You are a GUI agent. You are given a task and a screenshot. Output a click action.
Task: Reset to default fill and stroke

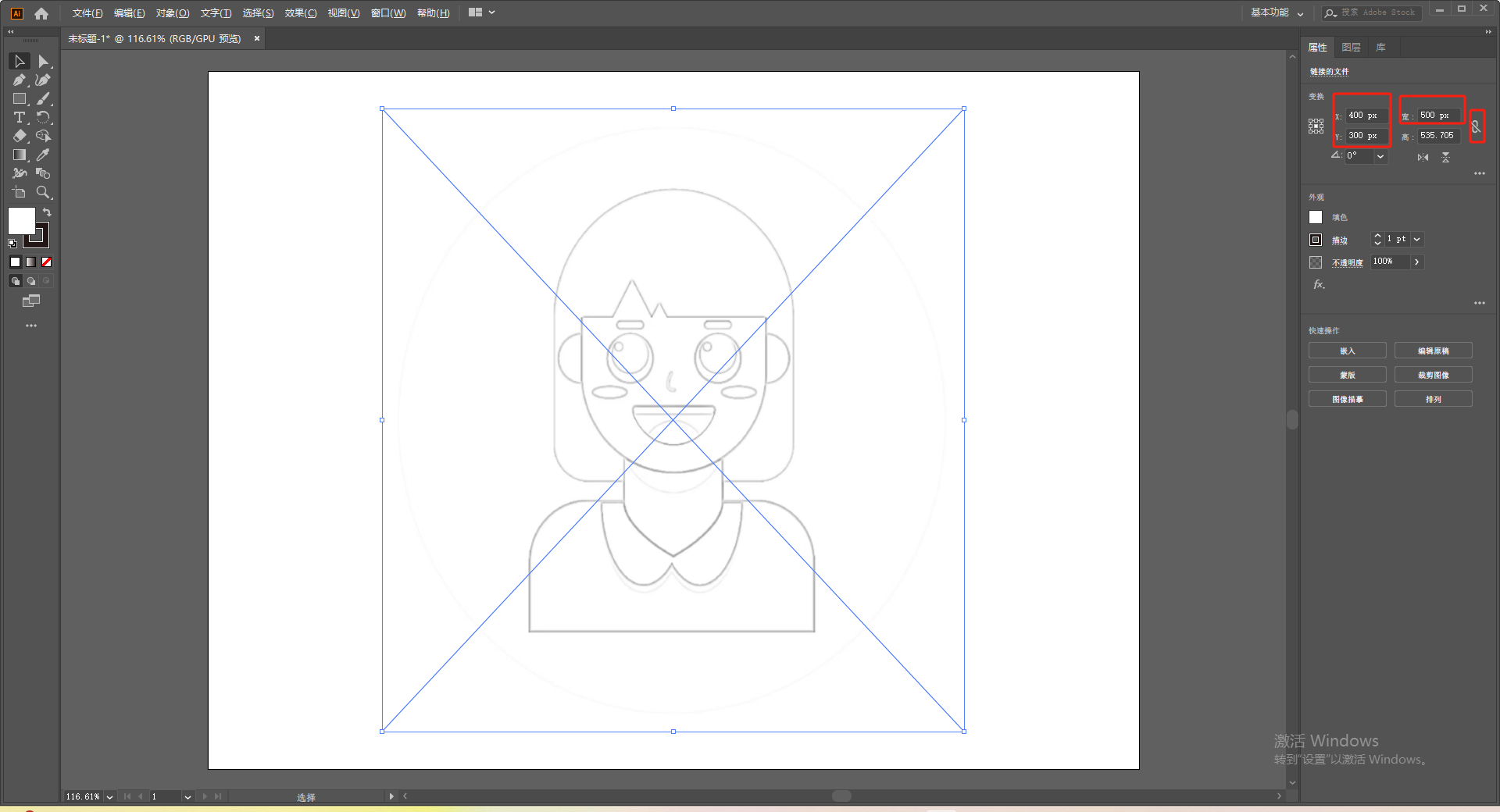click(12, 244)
